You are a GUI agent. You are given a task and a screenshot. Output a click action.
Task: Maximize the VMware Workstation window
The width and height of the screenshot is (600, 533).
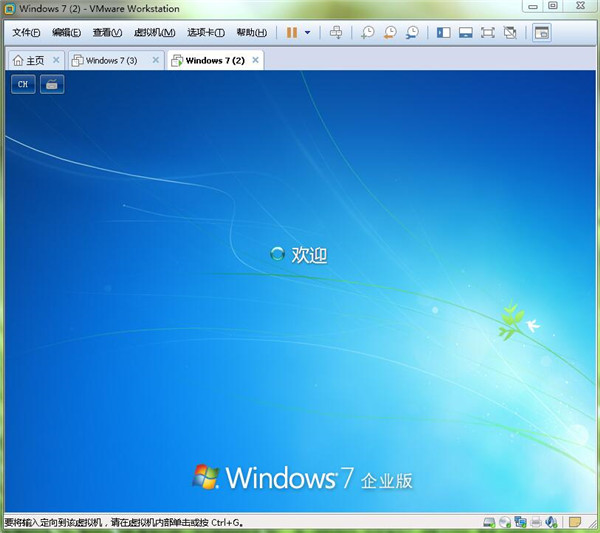(553, 6)
